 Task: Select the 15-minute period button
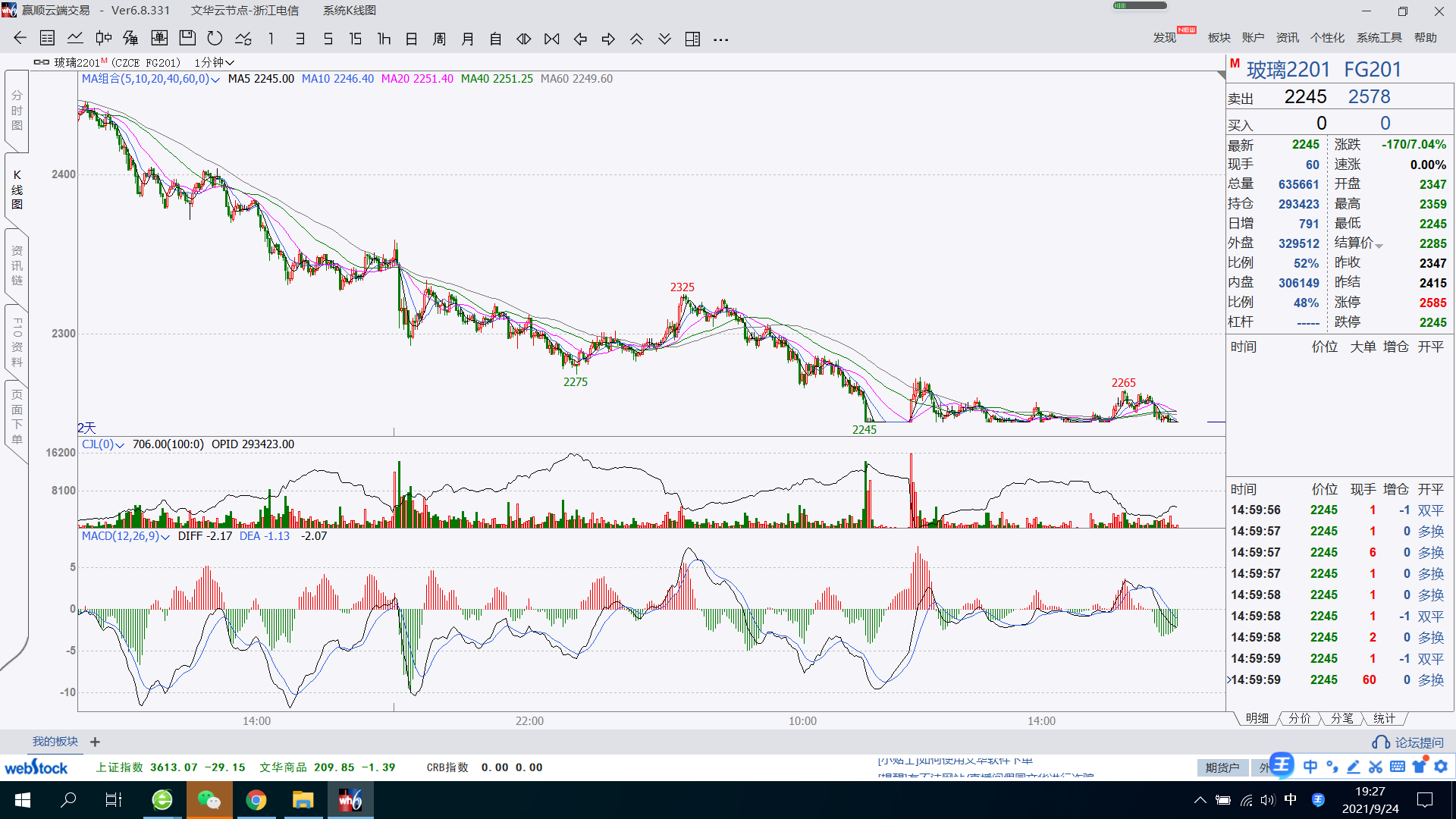pyautogui.click(x=355, y=39)
